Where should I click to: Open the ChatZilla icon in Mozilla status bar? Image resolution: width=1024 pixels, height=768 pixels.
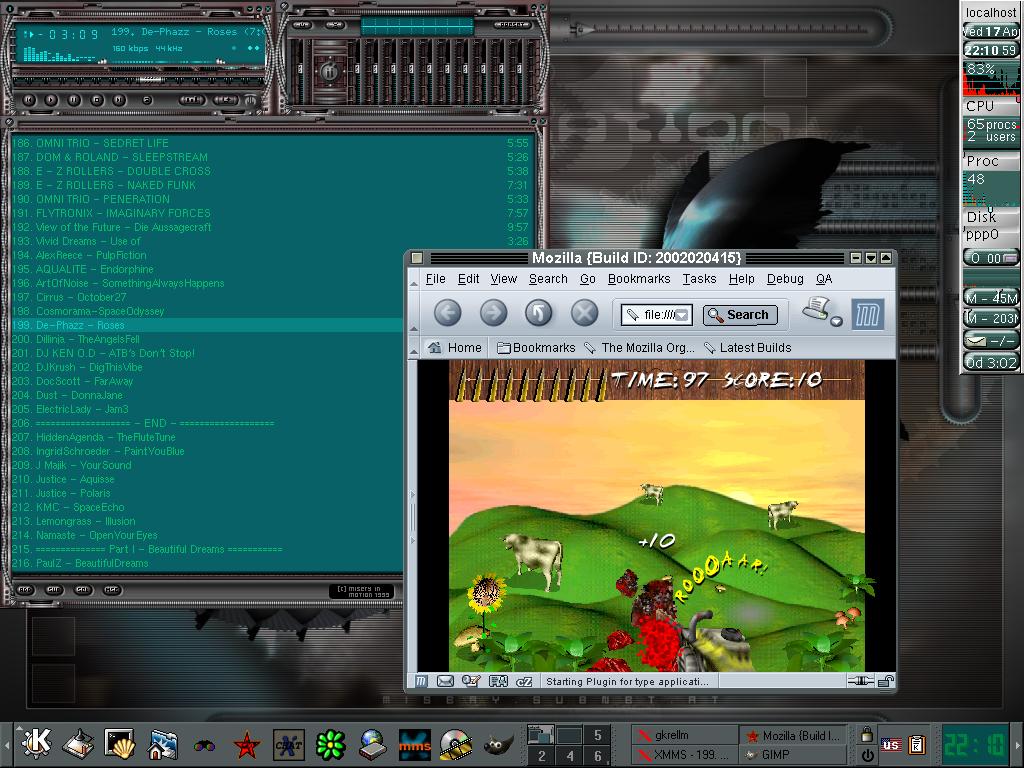524,682
